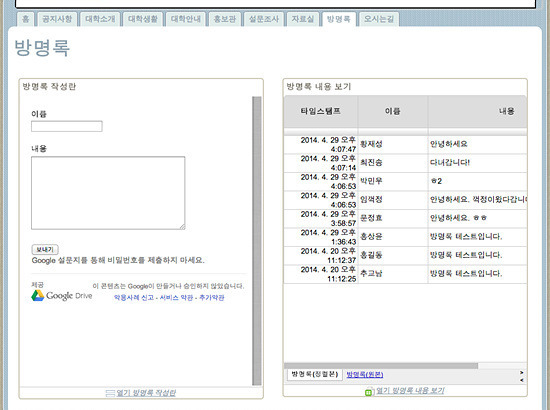Click the timestamp cell ending 11:12:37
Screen dimensions: 550x410
321,255
